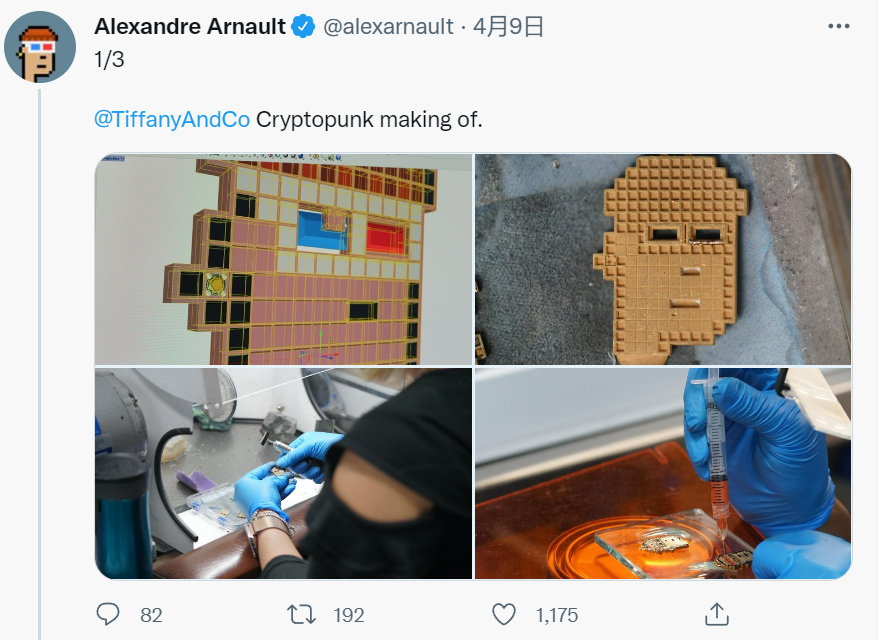The width and height of the screenshot is (878, 640).
Task: Open the jeweler polishing photo
Action: tap(283, 473)
